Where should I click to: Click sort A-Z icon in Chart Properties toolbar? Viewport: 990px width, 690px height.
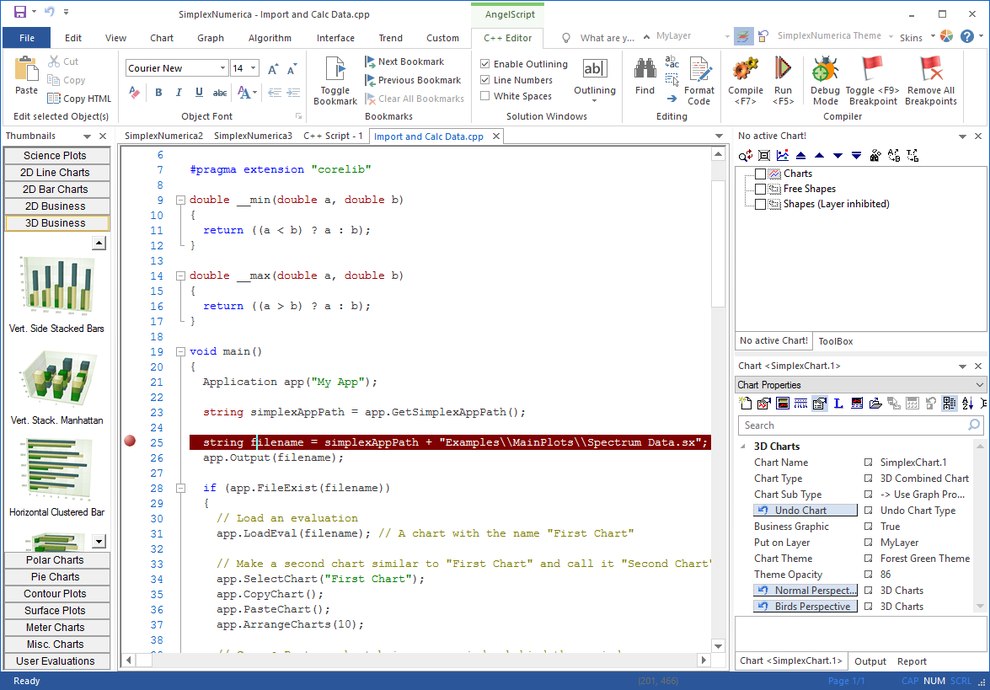click(967, 403)
